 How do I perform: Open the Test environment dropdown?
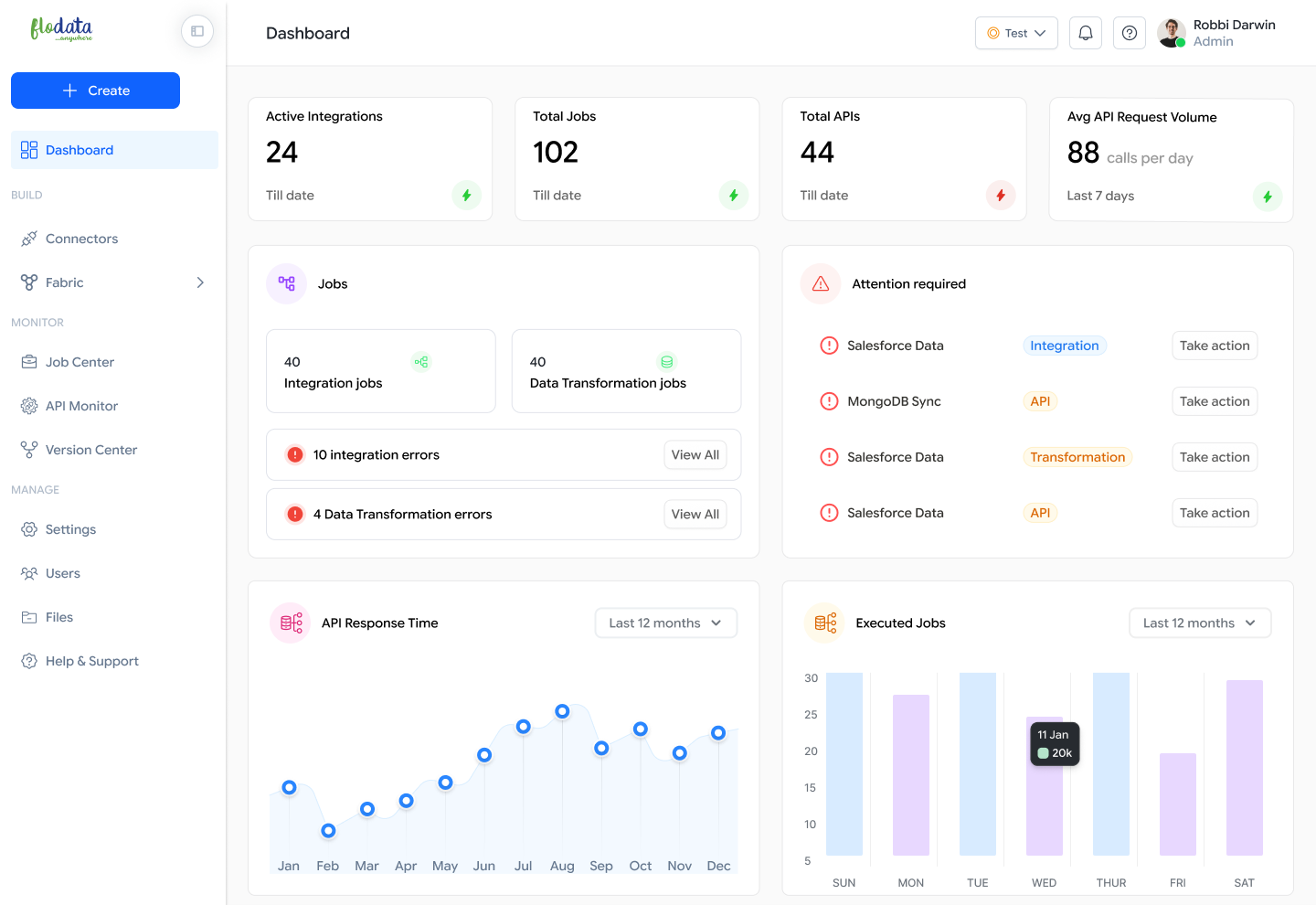point(1016,33)
